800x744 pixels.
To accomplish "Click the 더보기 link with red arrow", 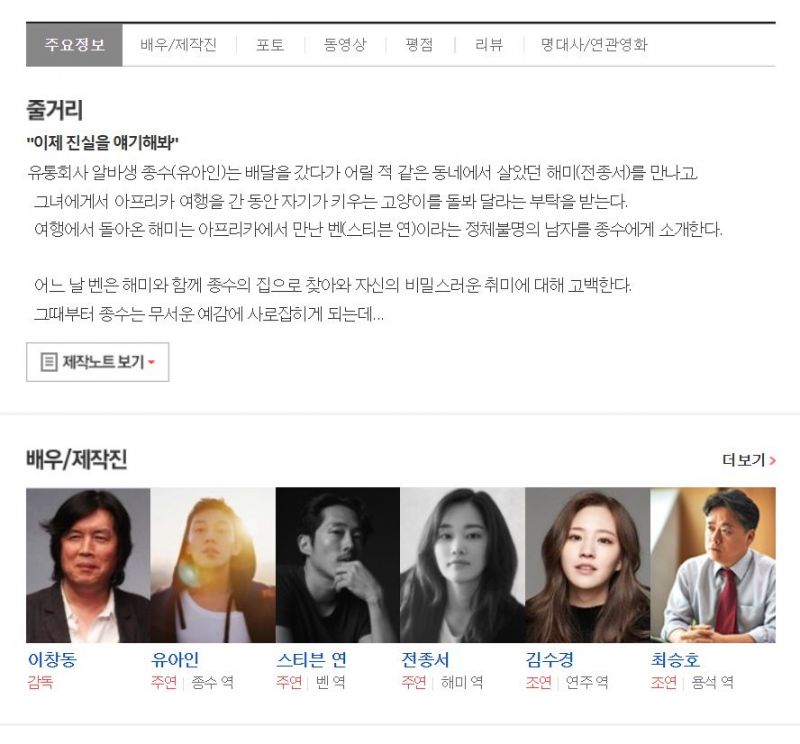I will 749,460.
